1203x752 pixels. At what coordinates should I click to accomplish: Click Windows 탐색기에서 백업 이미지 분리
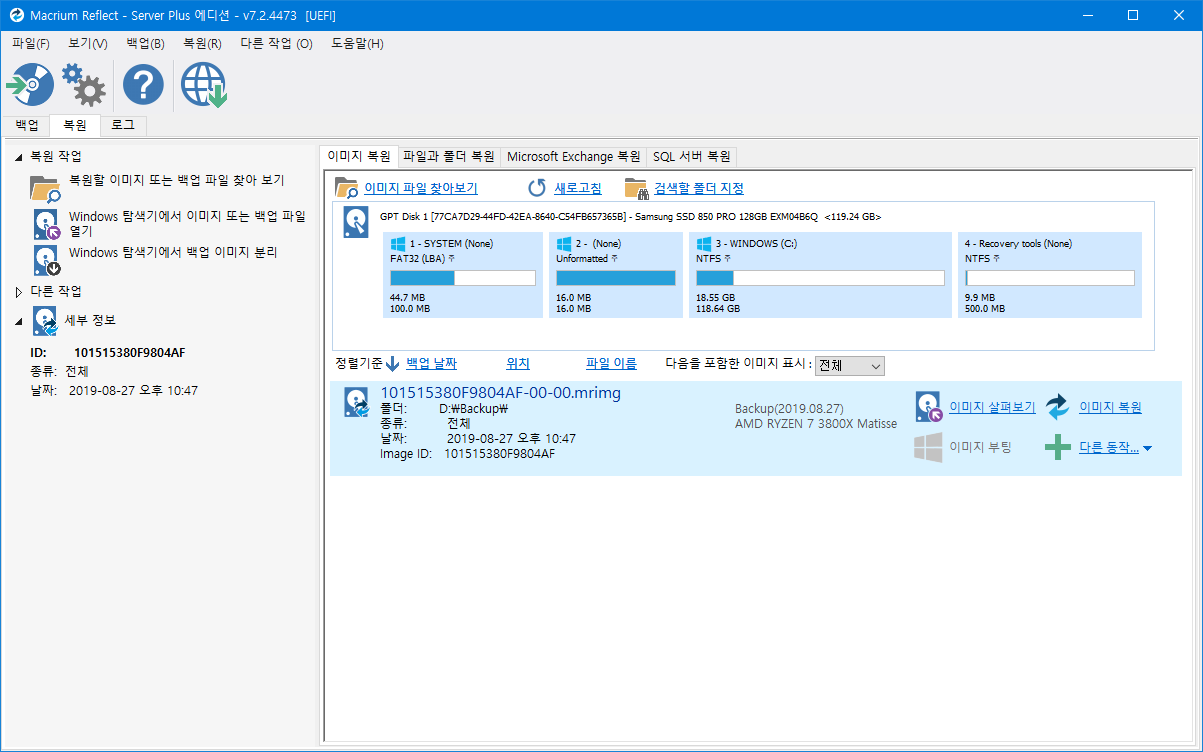[173, 253]
